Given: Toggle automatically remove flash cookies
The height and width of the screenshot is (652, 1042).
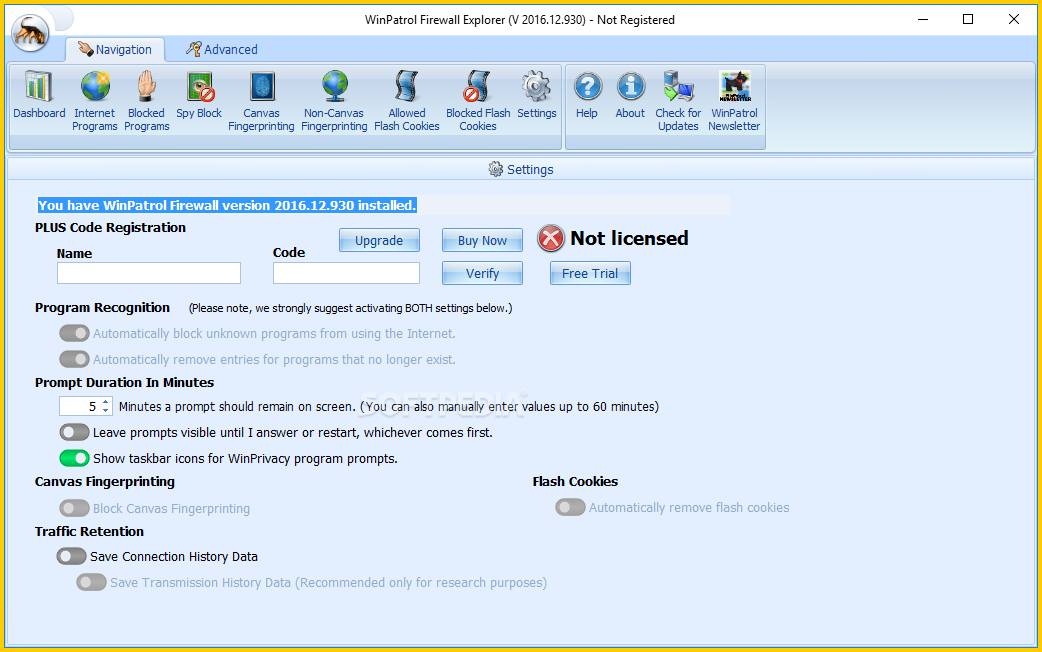Looking at the screenshot, I should [x=571, y=507].
